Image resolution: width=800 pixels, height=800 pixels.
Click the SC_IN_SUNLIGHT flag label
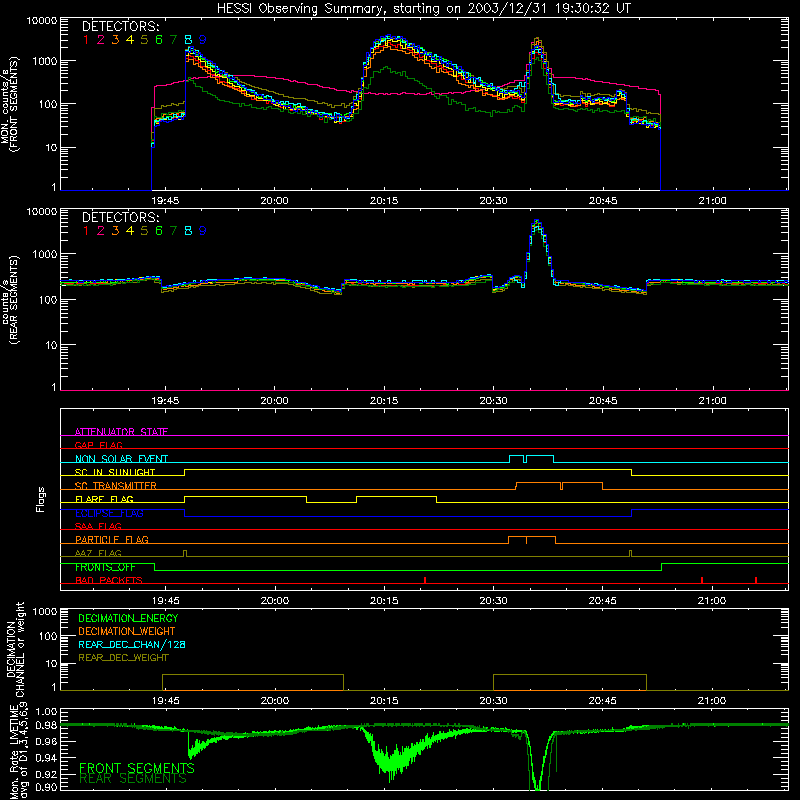click(x=115, y=472)
